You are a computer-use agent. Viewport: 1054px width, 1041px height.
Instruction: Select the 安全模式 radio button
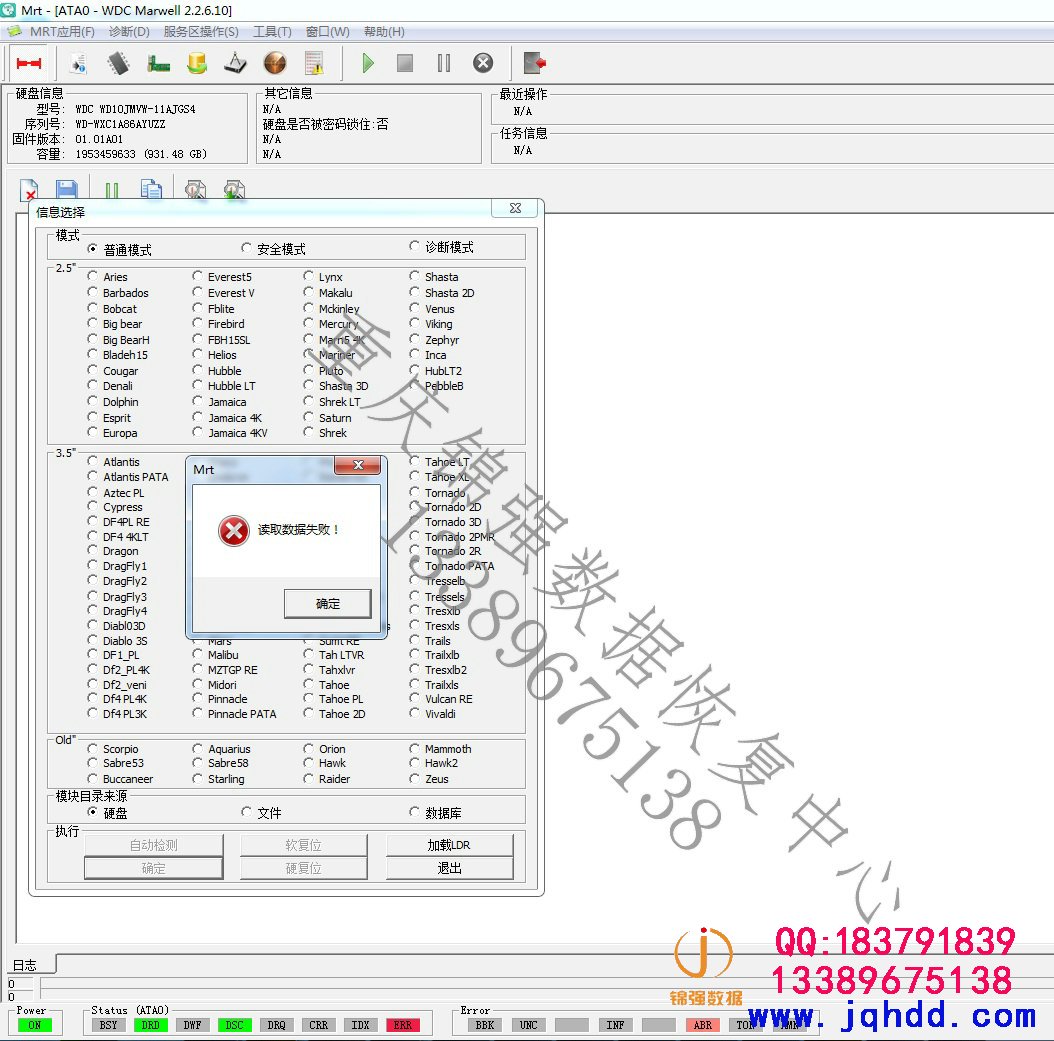click(x=246, y=248)
